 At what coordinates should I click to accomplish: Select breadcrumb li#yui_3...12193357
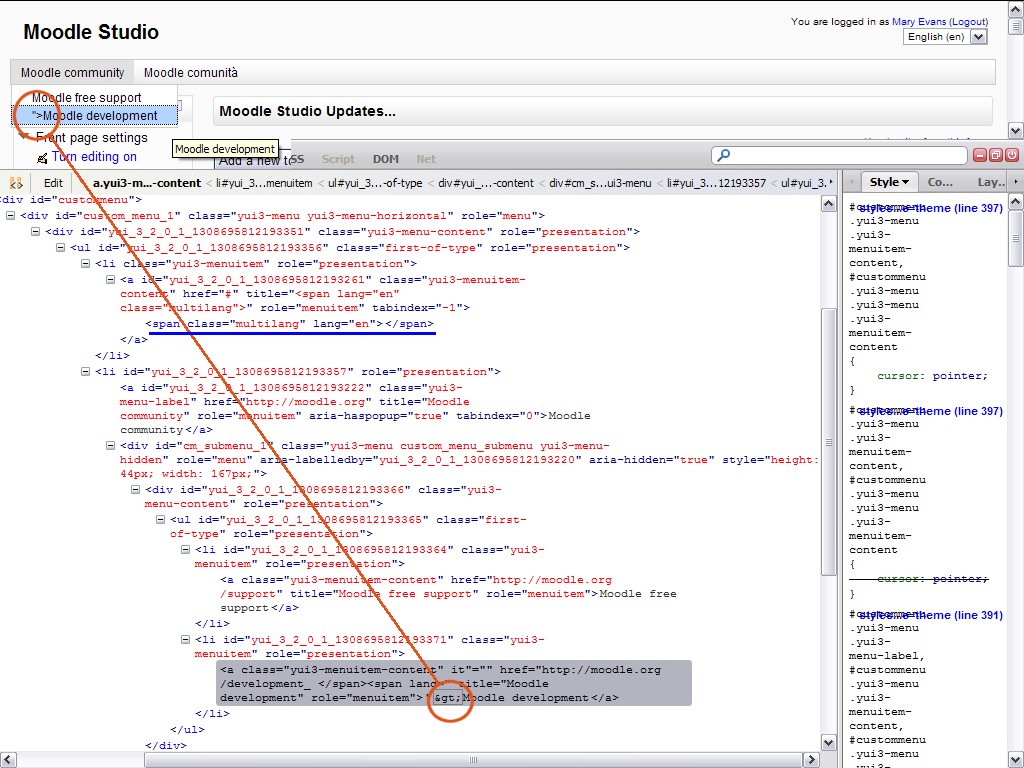pyautogui.click(x=716, y=184)
